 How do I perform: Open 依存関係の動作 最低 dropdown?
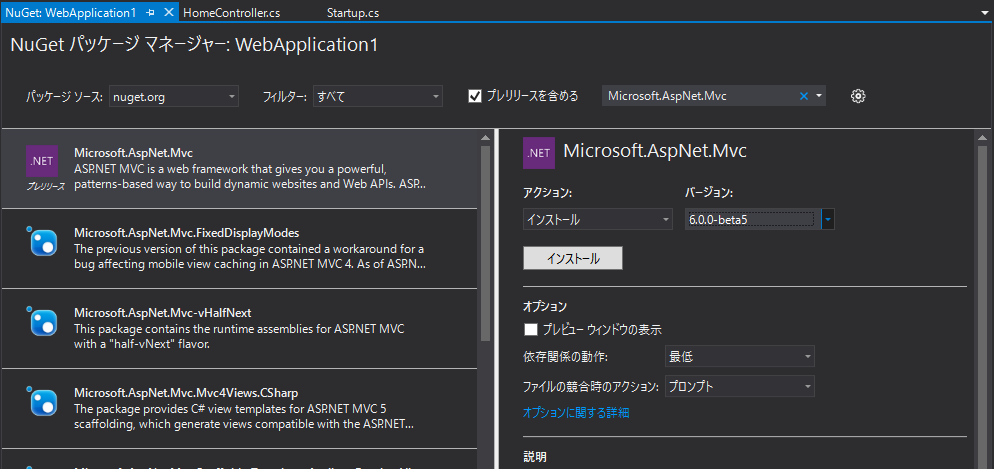coord(740,357)
